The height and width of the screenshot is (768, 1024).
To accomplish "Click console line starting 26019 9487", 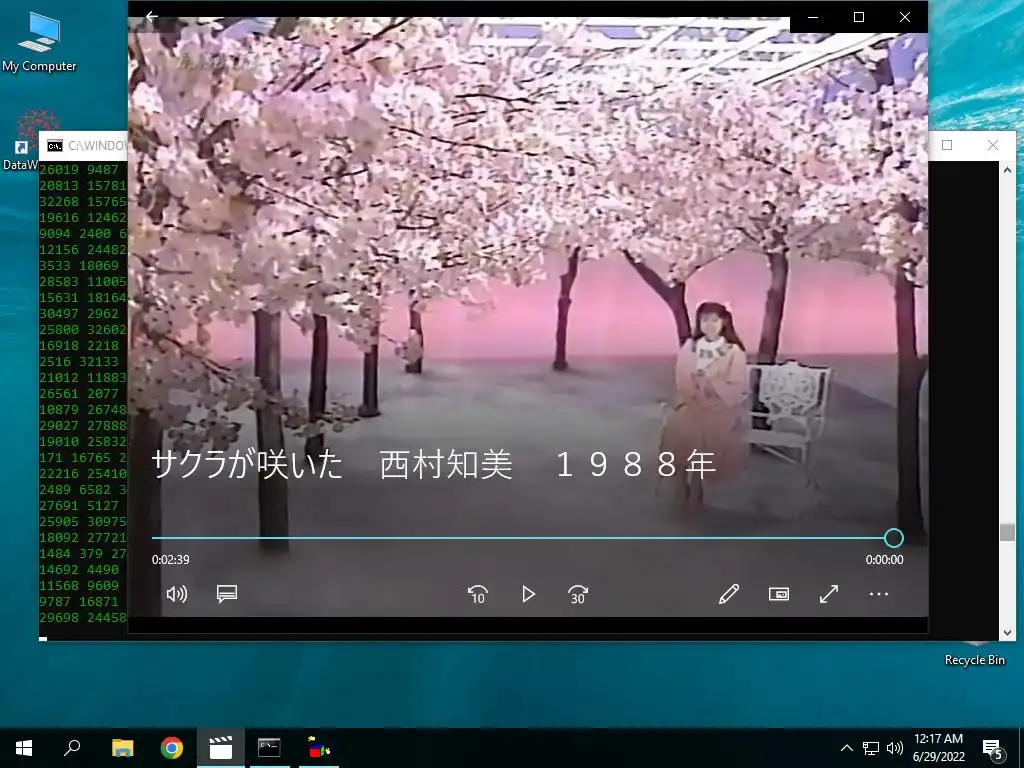I will (x=79, y=170).
